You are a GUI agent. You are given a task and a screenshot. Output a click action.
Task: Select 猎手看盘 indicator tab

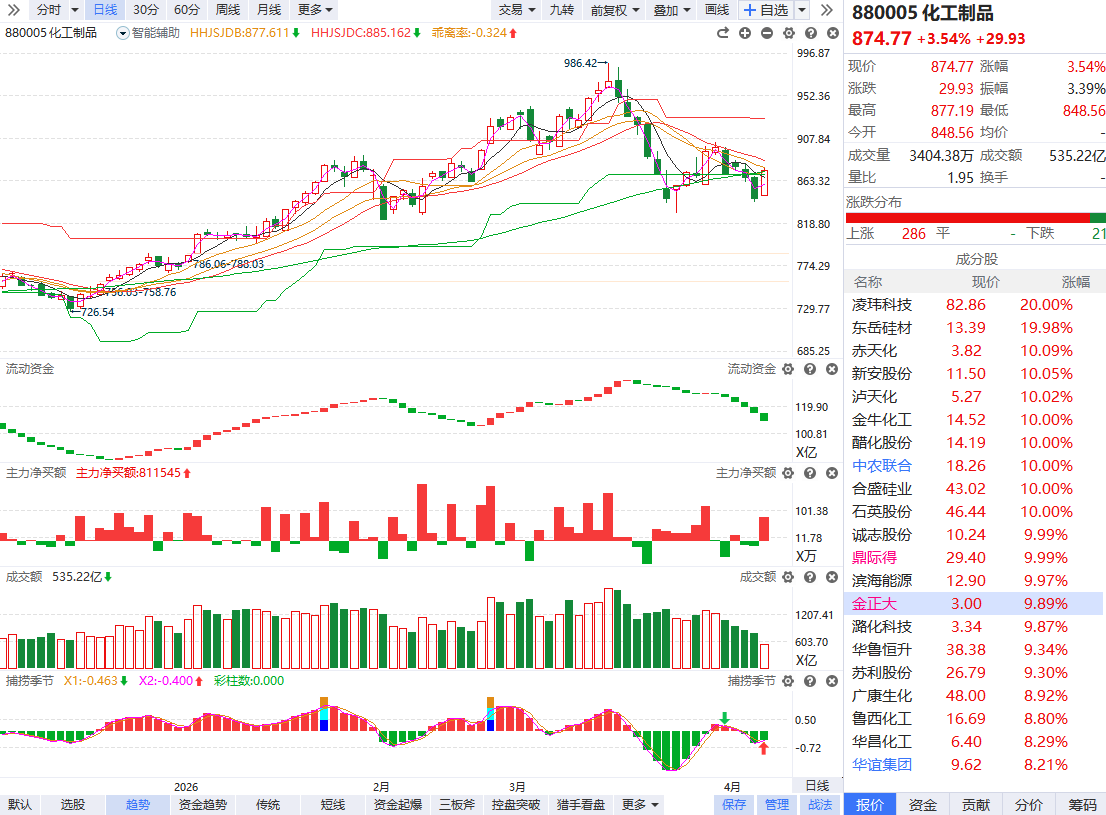(x=581, y=805)
